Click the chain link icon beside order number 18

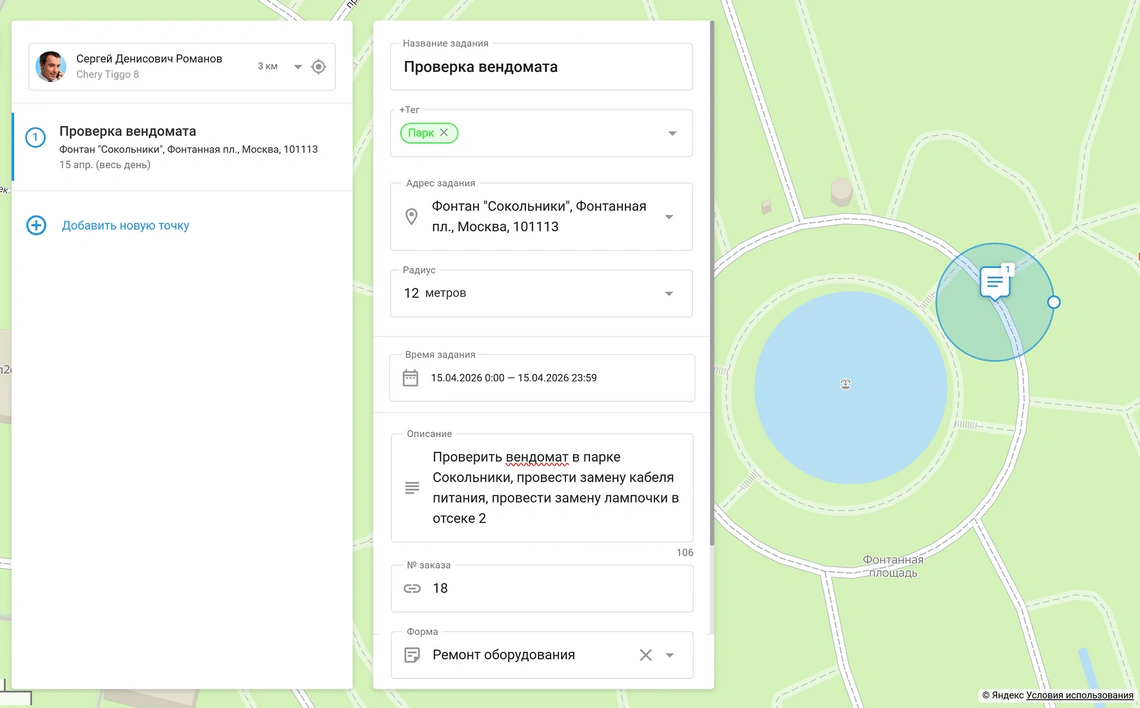[412, 588]
